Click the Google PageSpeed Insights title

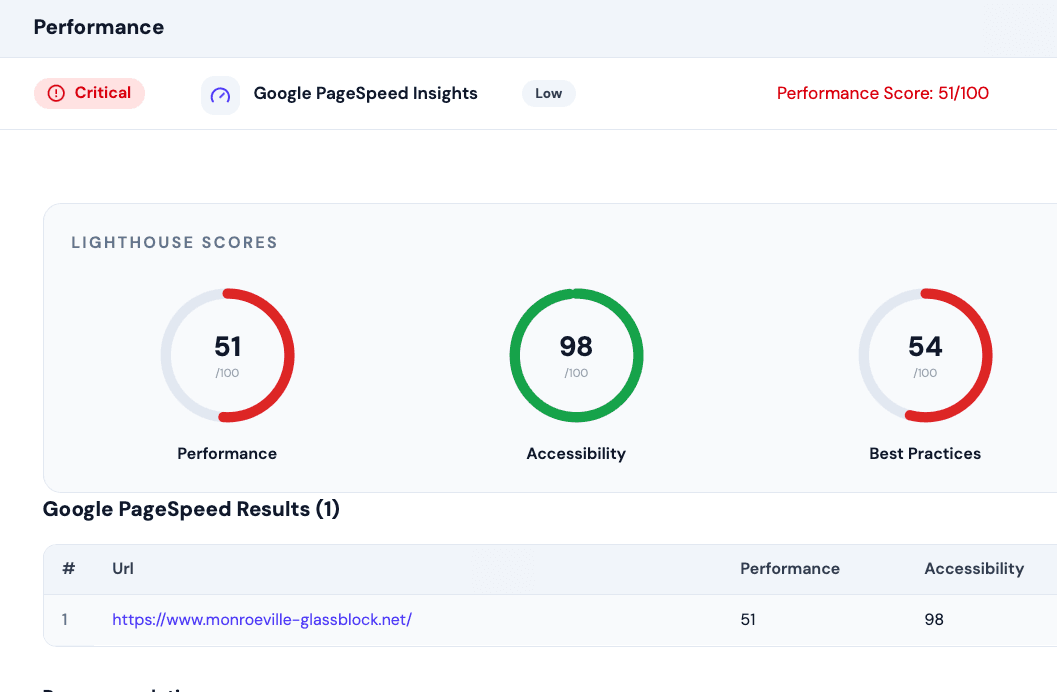pyautogui.click(x=365, y=93)
